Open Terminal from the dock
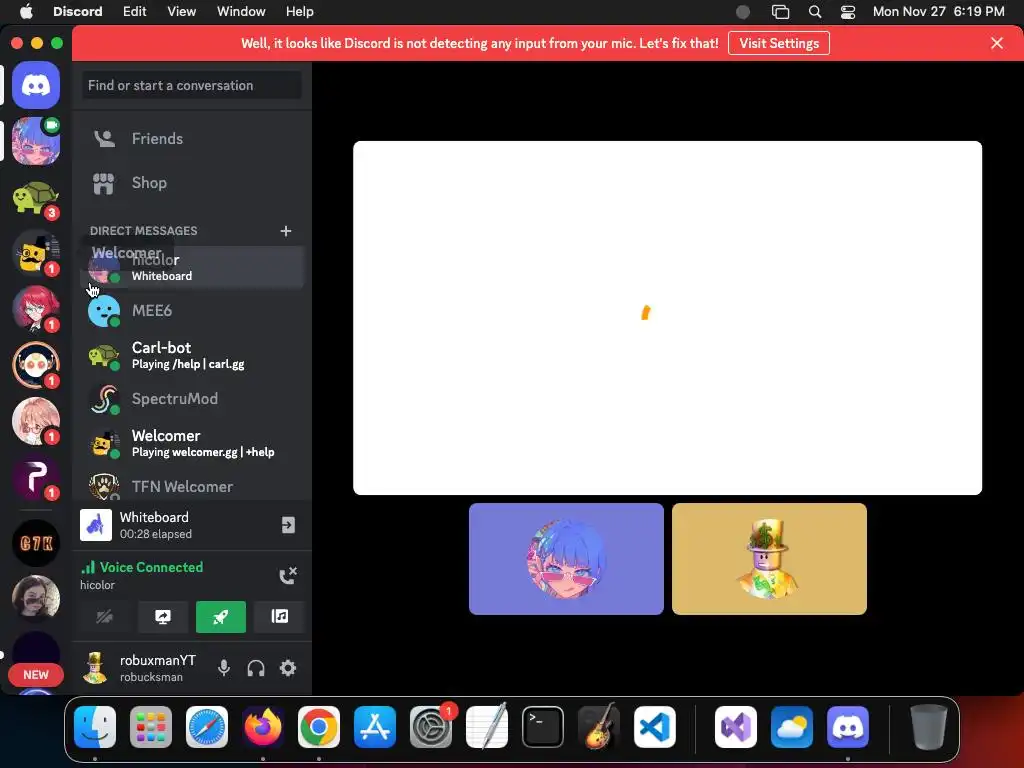The image size is (1024, 768). point(543,727)
